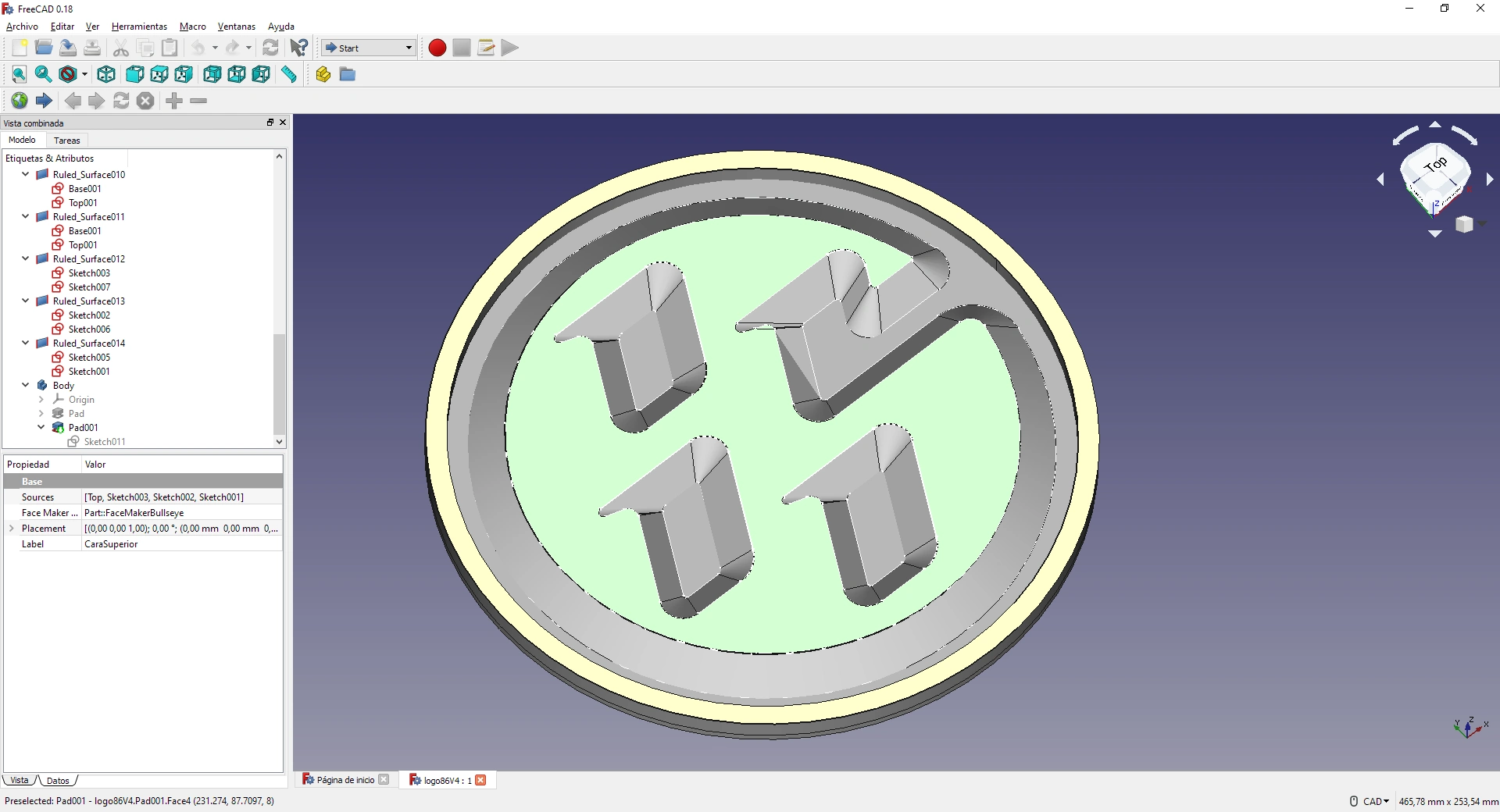Collapse Ruled_Surface010 tree node
Viewport: 1500px width, 812px height.
pos(26,174)
